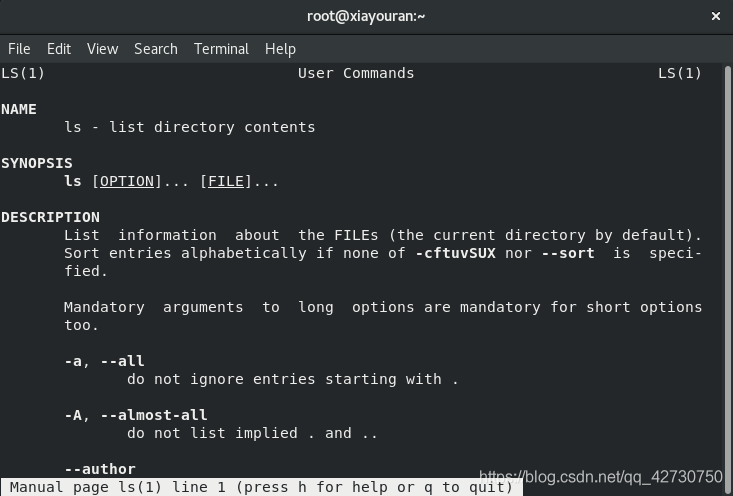Click the -A, --almost-all option line

coord(136,415)
